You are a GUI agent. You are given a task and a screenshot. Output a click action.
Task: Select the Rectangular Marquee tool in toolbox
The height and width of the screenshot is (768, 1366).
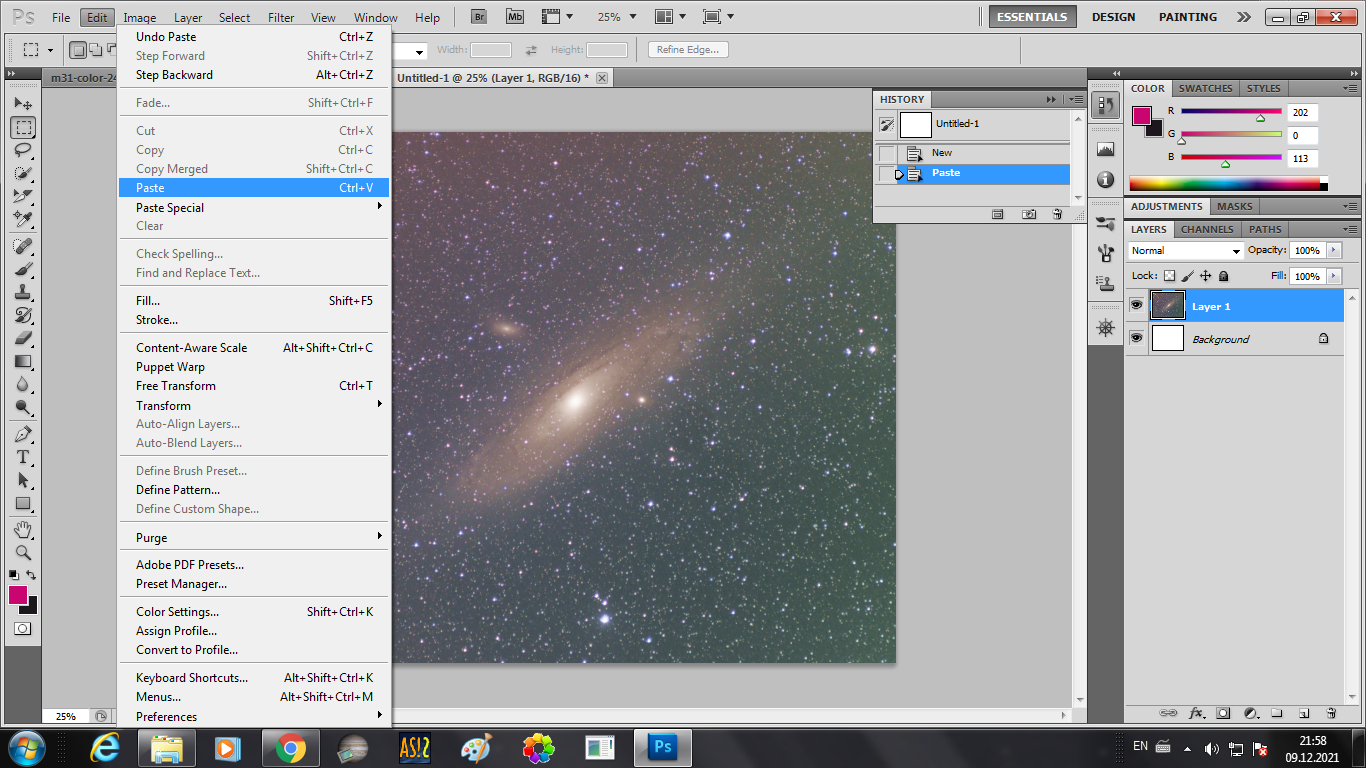pyautogui.click(x=23, y=127)
